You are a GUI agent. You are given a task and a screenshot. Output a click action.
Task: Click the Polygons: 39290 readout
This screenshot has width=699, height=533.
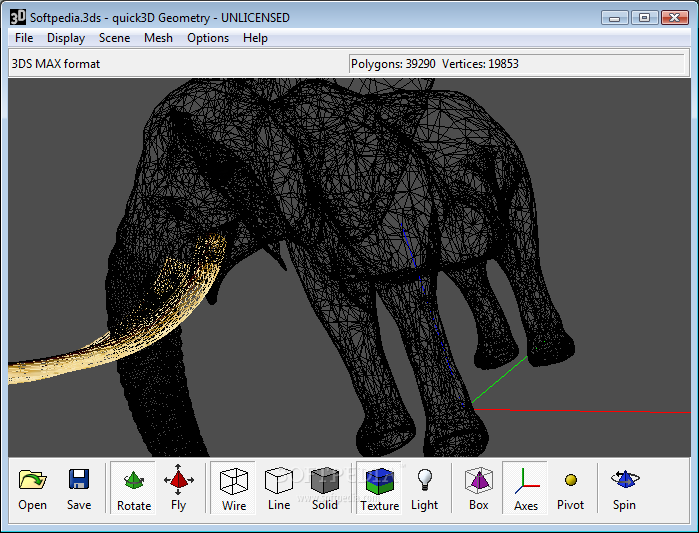pyautogui.click(x=393, y=64)
